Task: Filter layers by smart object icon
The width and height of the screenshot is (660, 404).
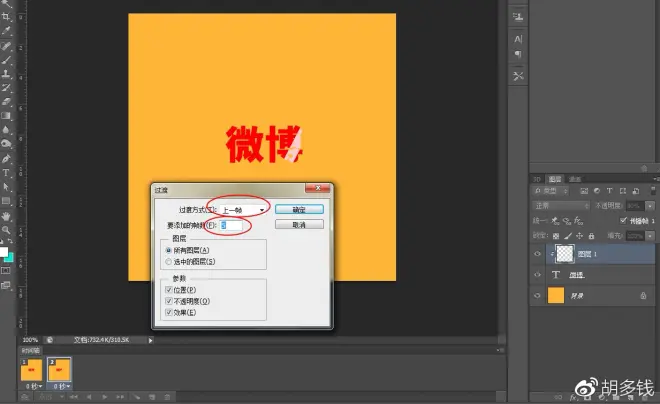Action: [636, 191]
